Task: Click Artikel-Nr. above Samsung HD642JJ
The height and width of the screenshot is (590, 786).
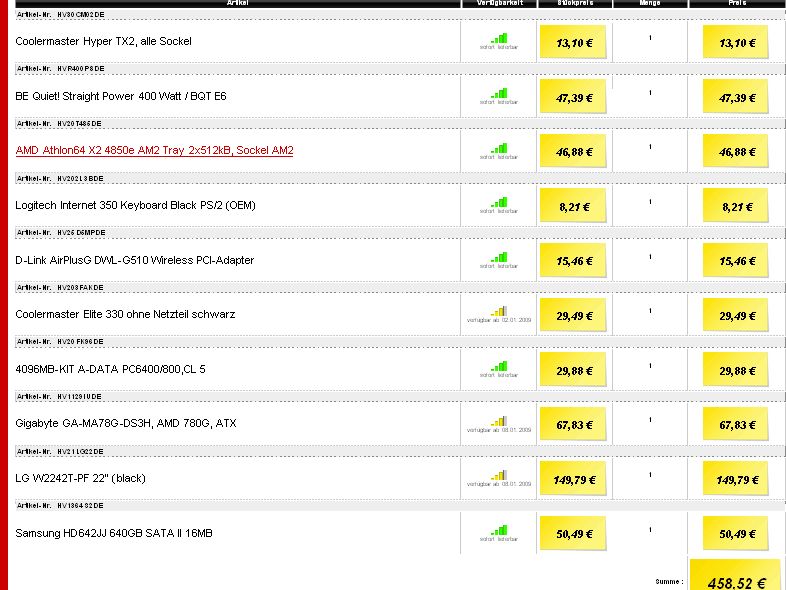Action: click(x=60, y=506)
